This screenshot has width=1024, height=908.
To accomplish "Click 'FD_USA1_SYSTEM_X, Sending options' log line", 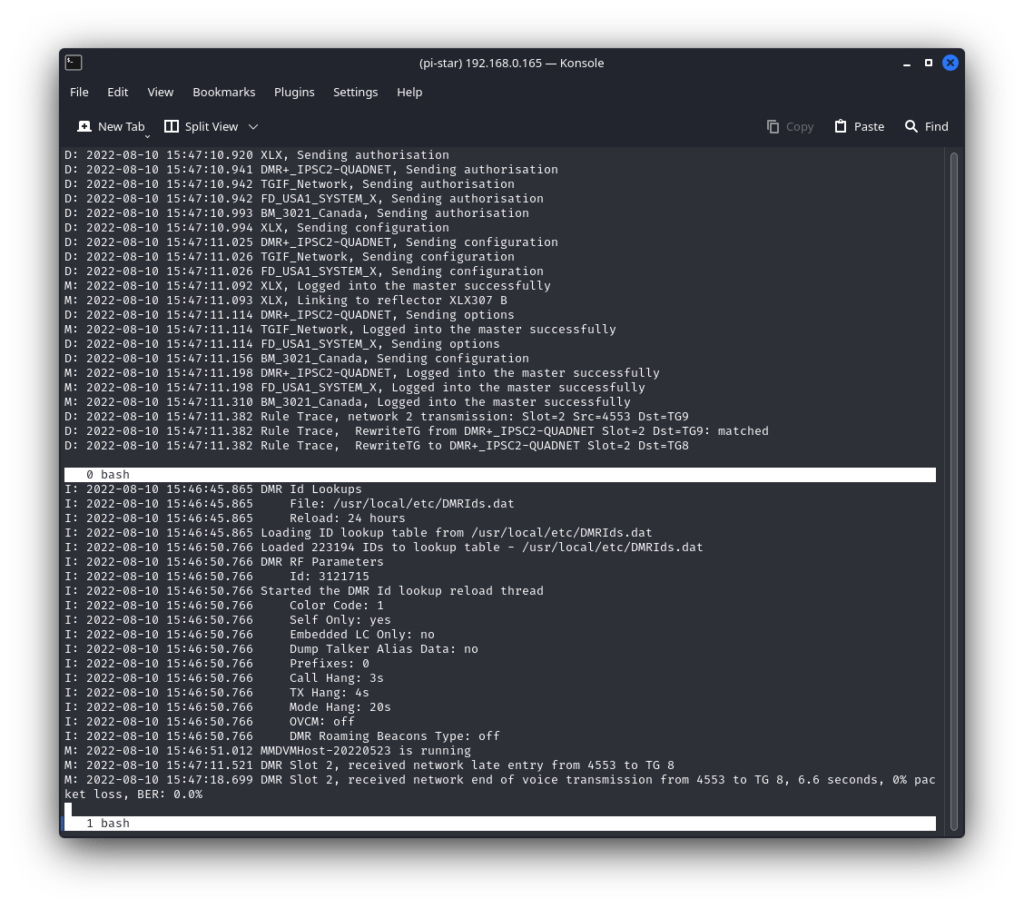I will [282, 344].
